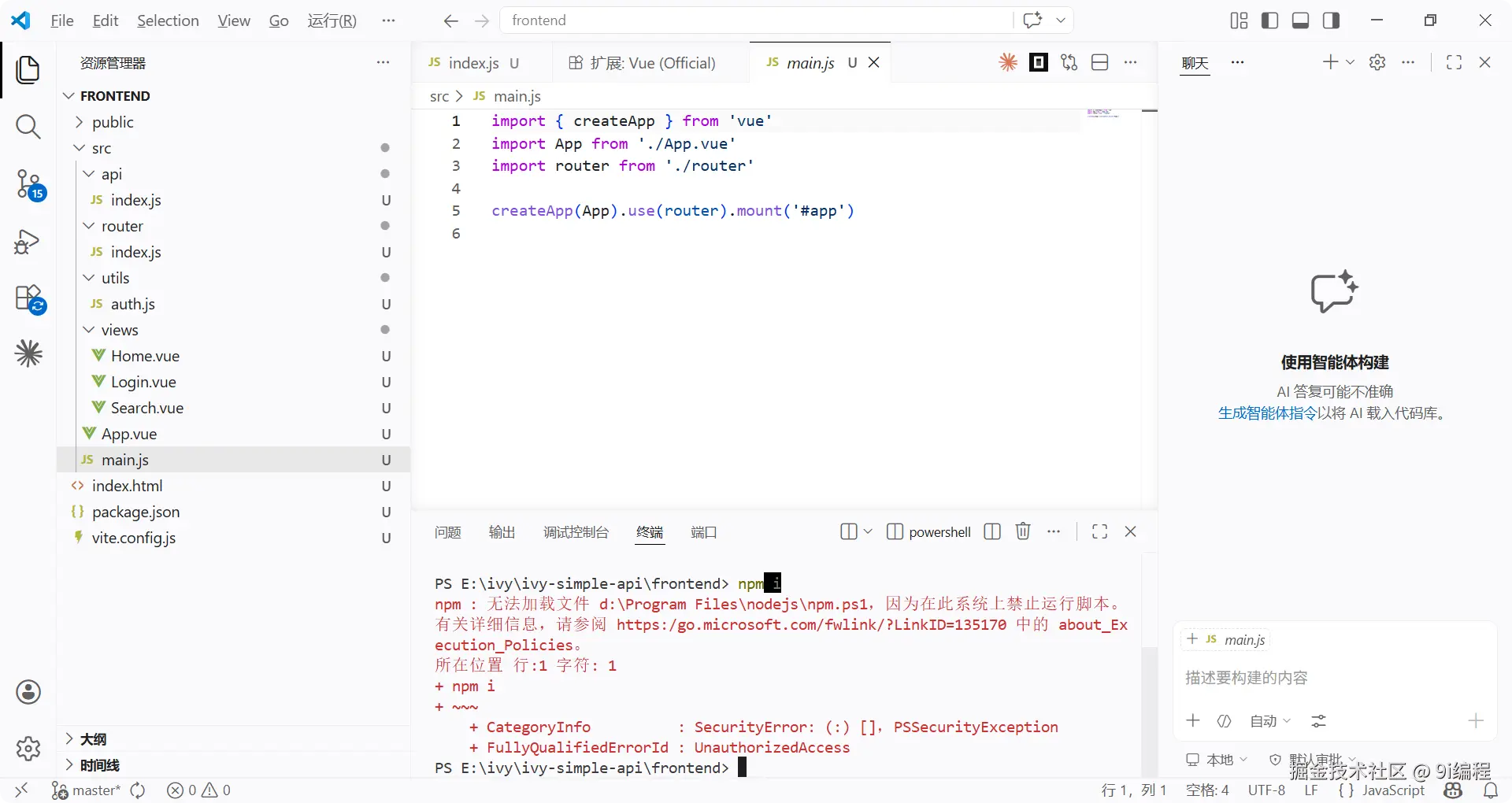The height and width of the screenshot is (803, 1512).
Task: Open auth.js in the explorer
Action: (233, 304)
